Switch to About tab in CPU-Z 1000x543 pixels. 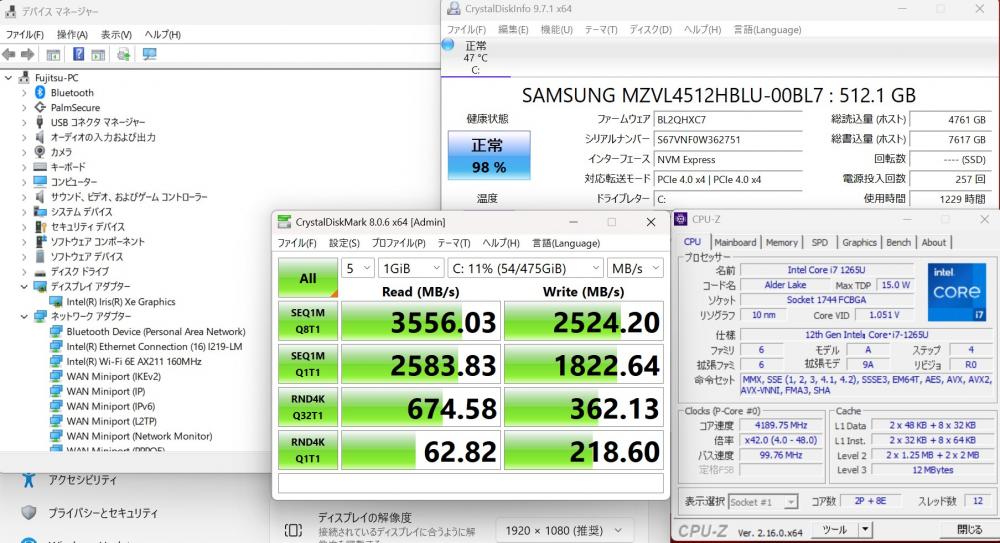(934, 242)
